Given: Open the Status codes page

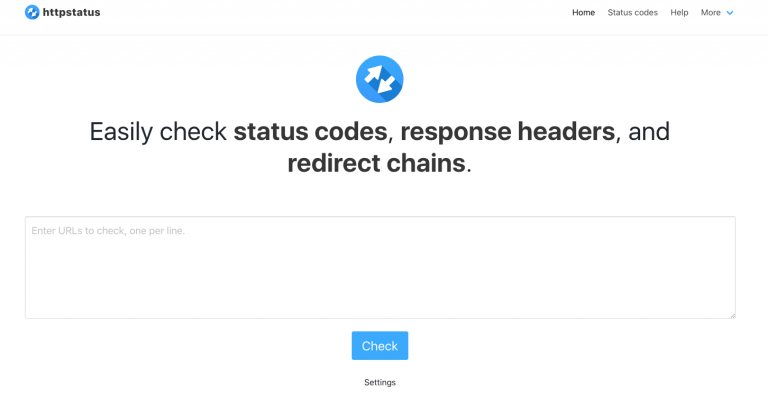Looking at the screenshot, I should 632,13.
